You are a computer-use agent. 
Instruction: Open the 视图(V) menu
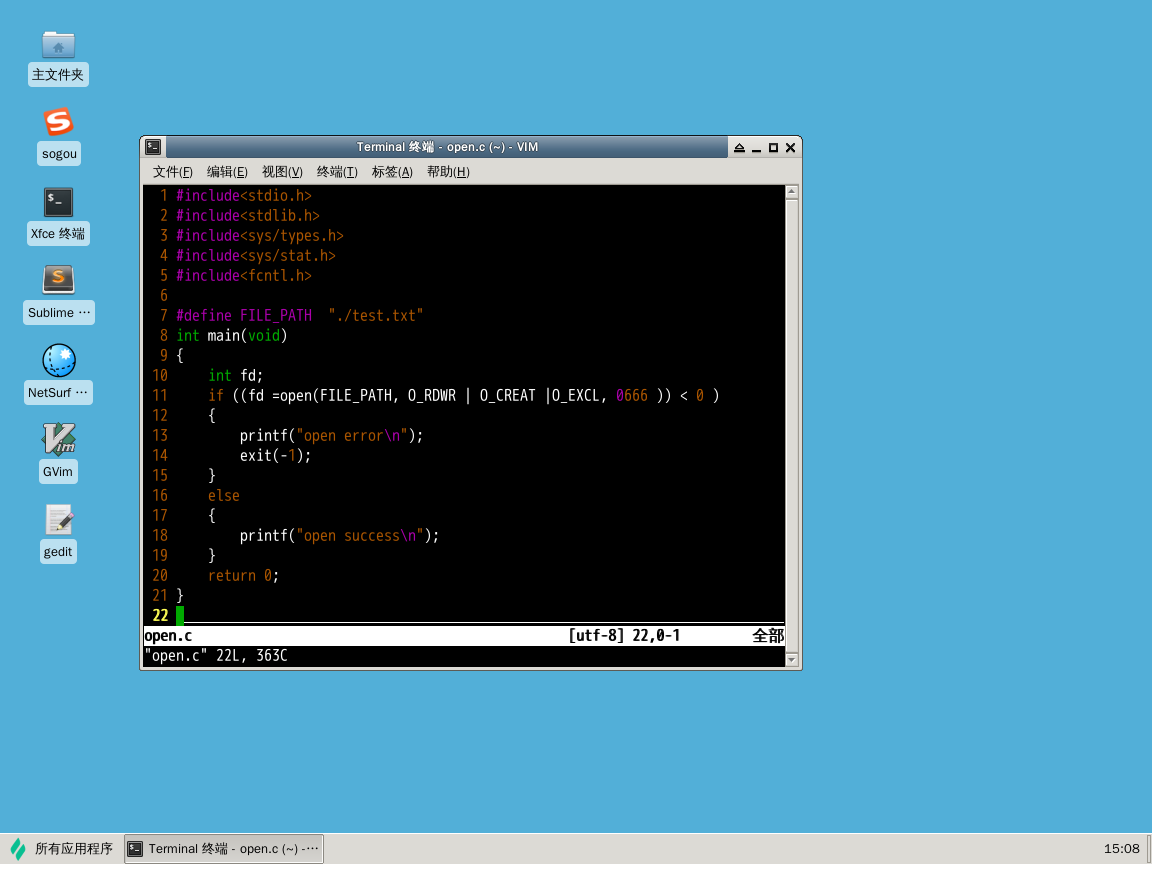click(282, 172)
